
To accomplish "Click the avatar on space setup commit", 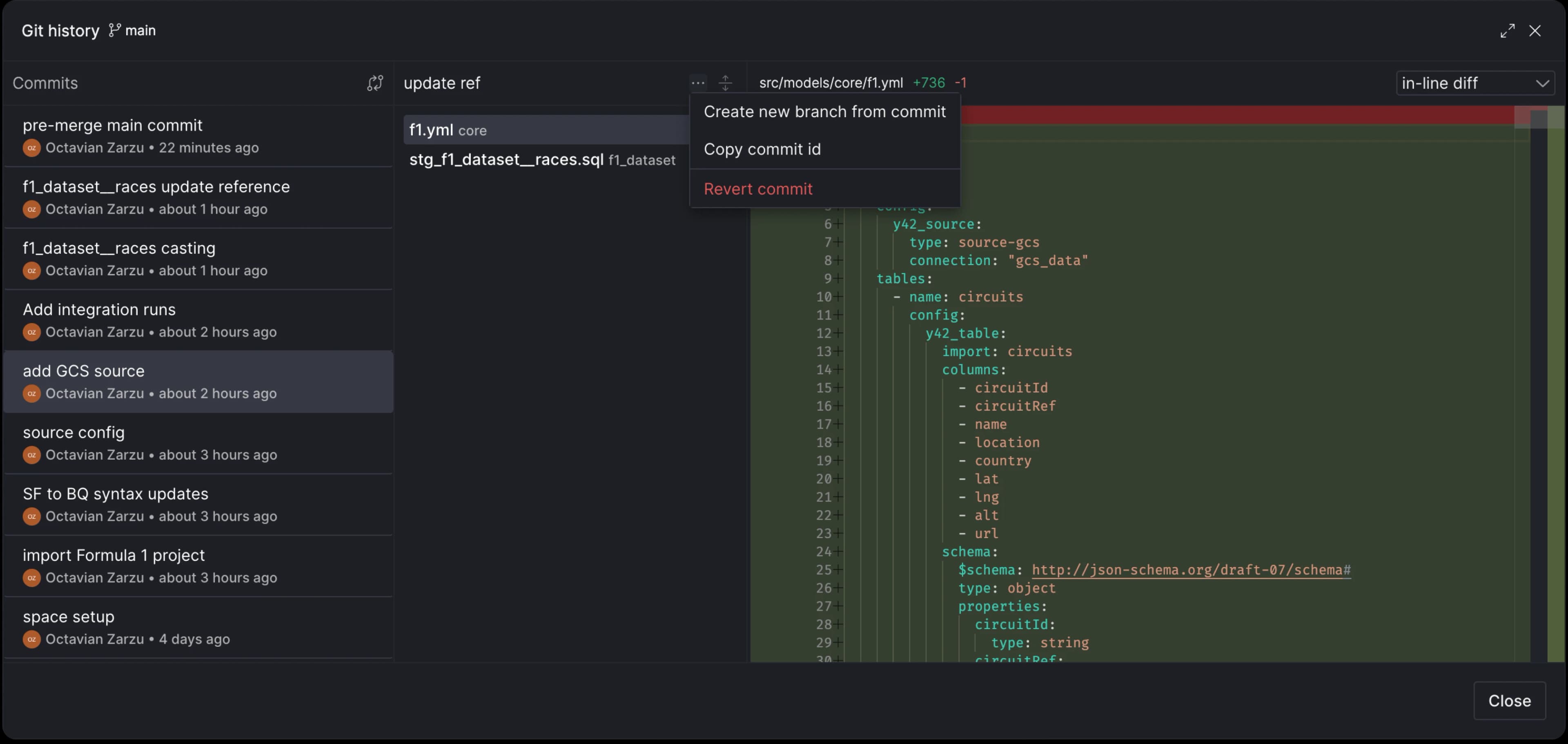I will coord(32,639).
